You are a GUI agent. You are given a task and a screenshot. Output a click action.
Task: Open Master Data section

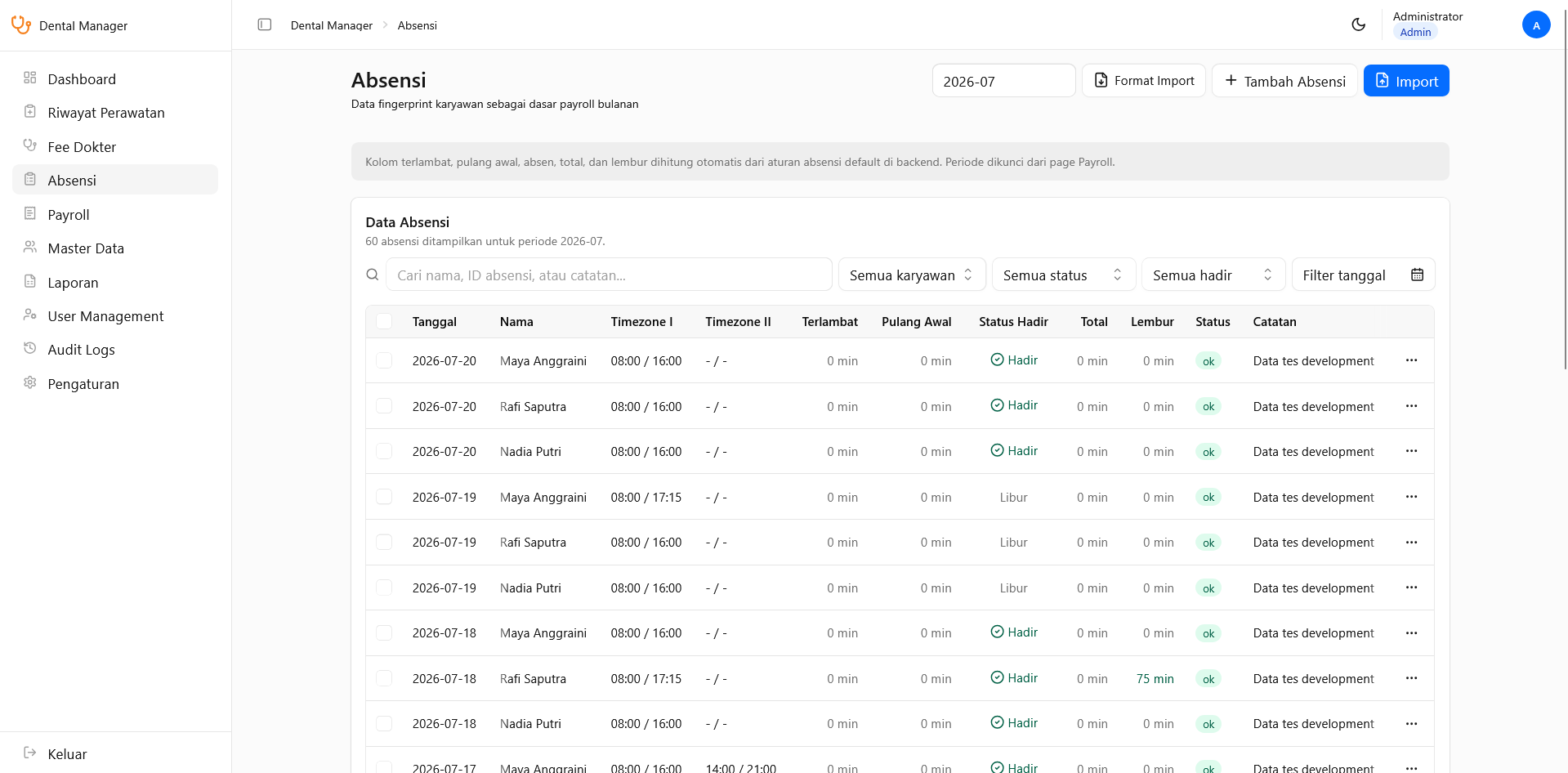[x=115, y=248]
